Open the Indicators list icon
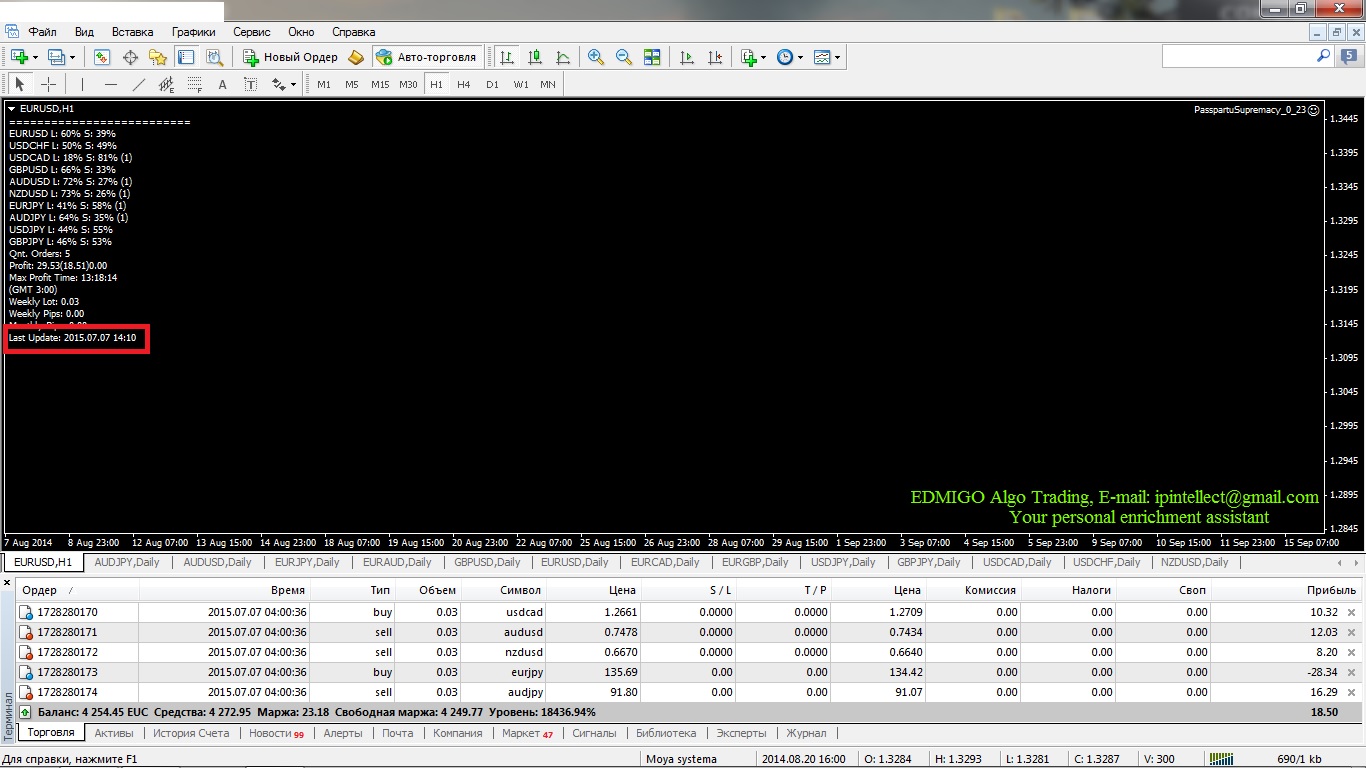This screenshot has height=768, width=1366. click(x=749, y=57)
